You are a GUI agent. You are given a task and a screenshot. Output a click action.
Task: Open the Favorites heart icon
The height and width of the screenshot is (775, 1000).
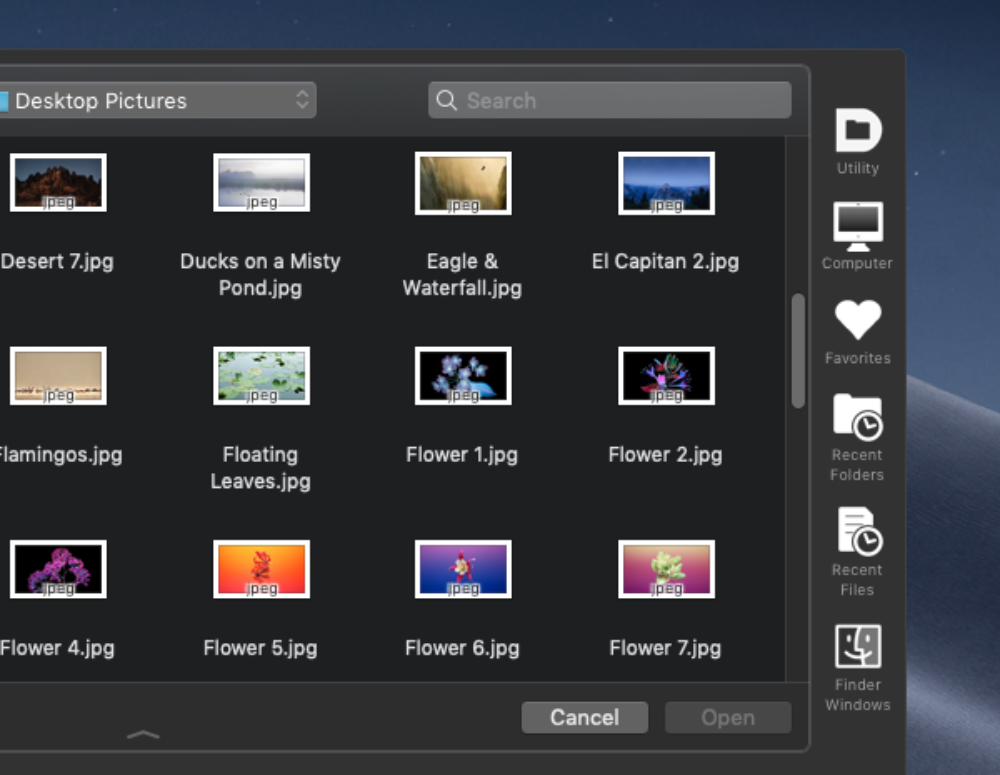pos(857,321)
